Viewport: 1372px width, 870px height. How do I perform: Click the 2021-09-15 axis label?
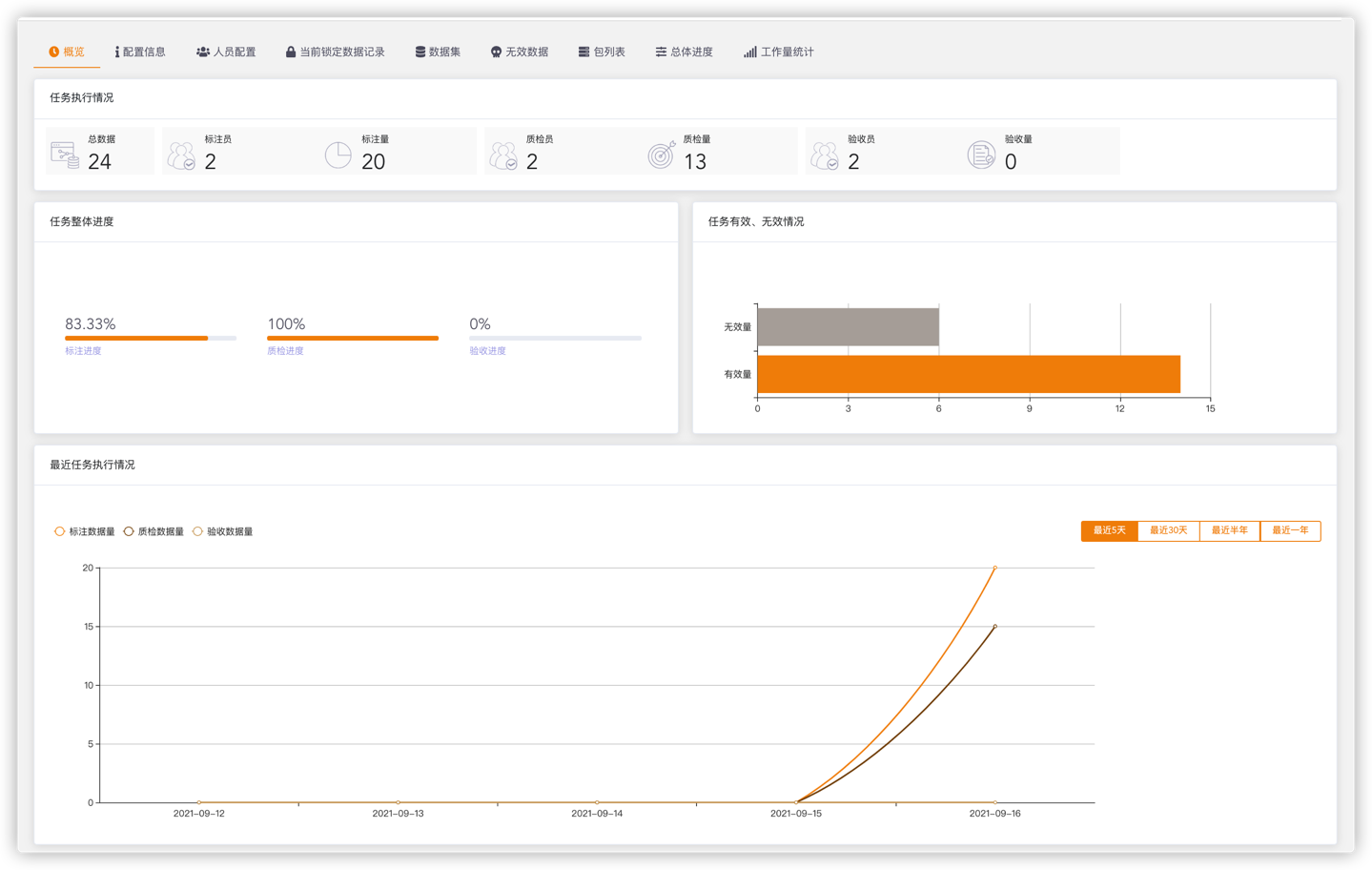coord(796,814)
